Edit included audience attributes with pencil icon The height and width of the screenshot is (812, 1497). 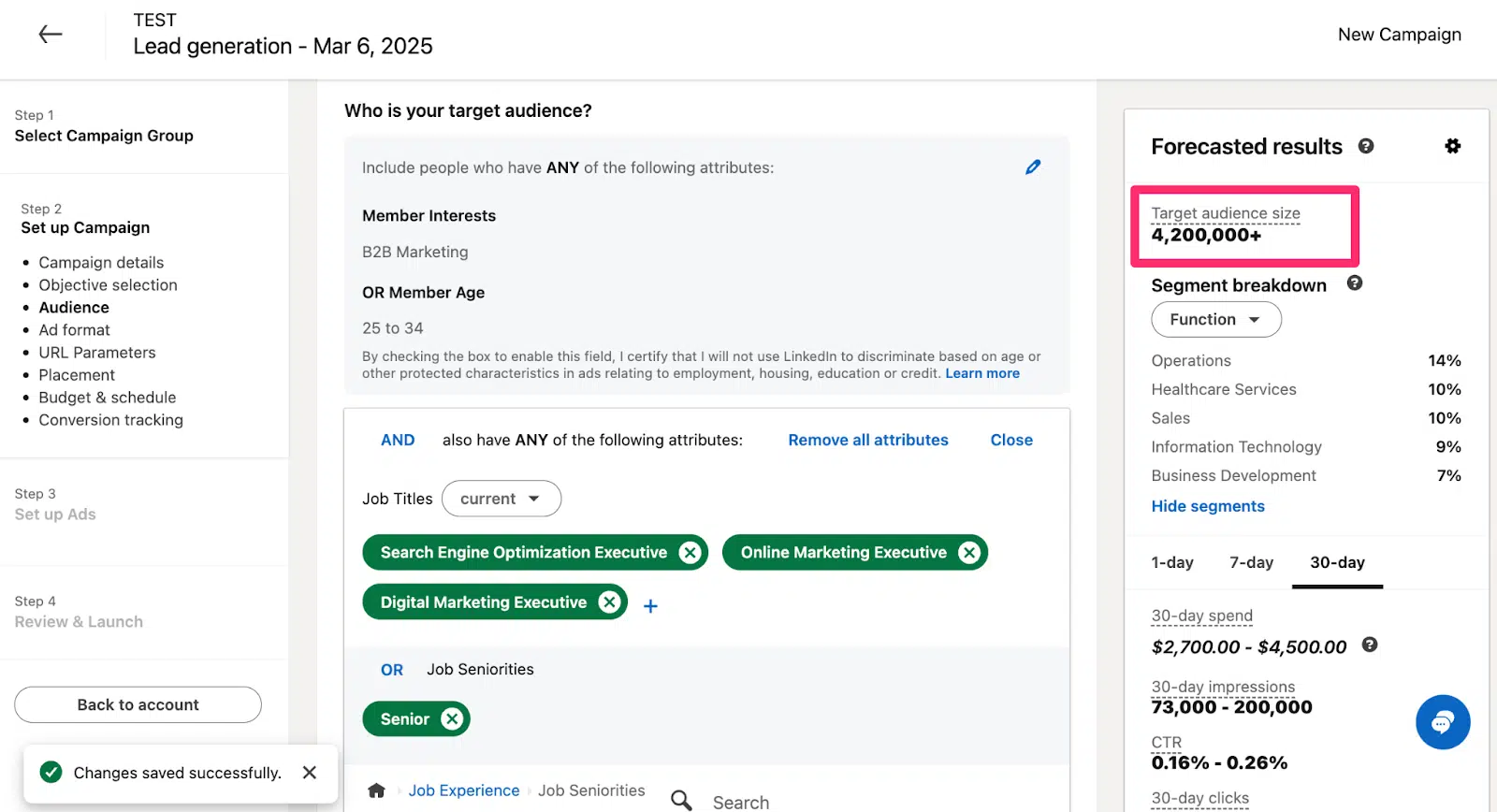click(1033, 167)
